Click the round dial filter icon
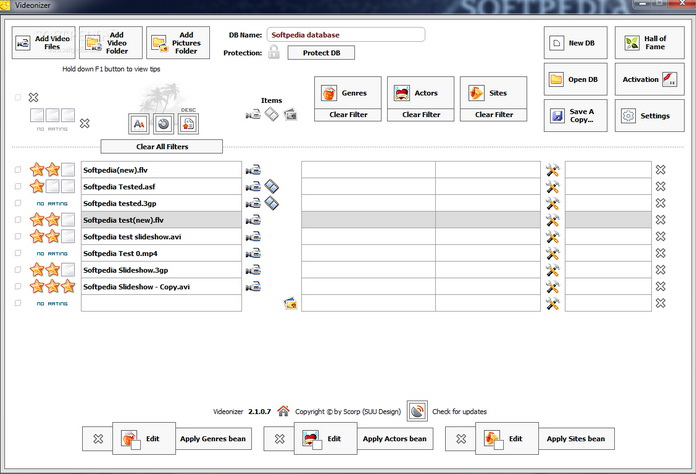 (x=163, y=124)
